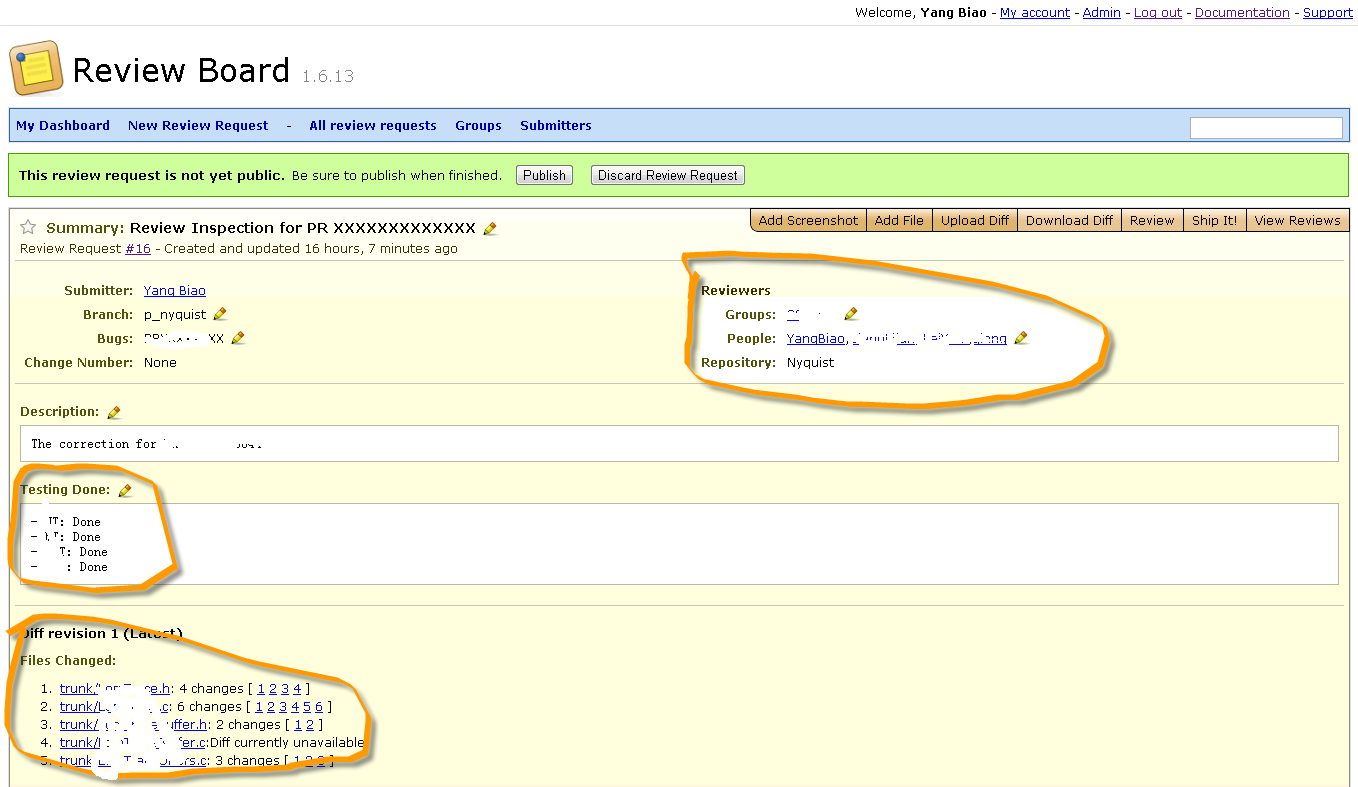
Task: Star this review request
Action: tap(29, 228)
